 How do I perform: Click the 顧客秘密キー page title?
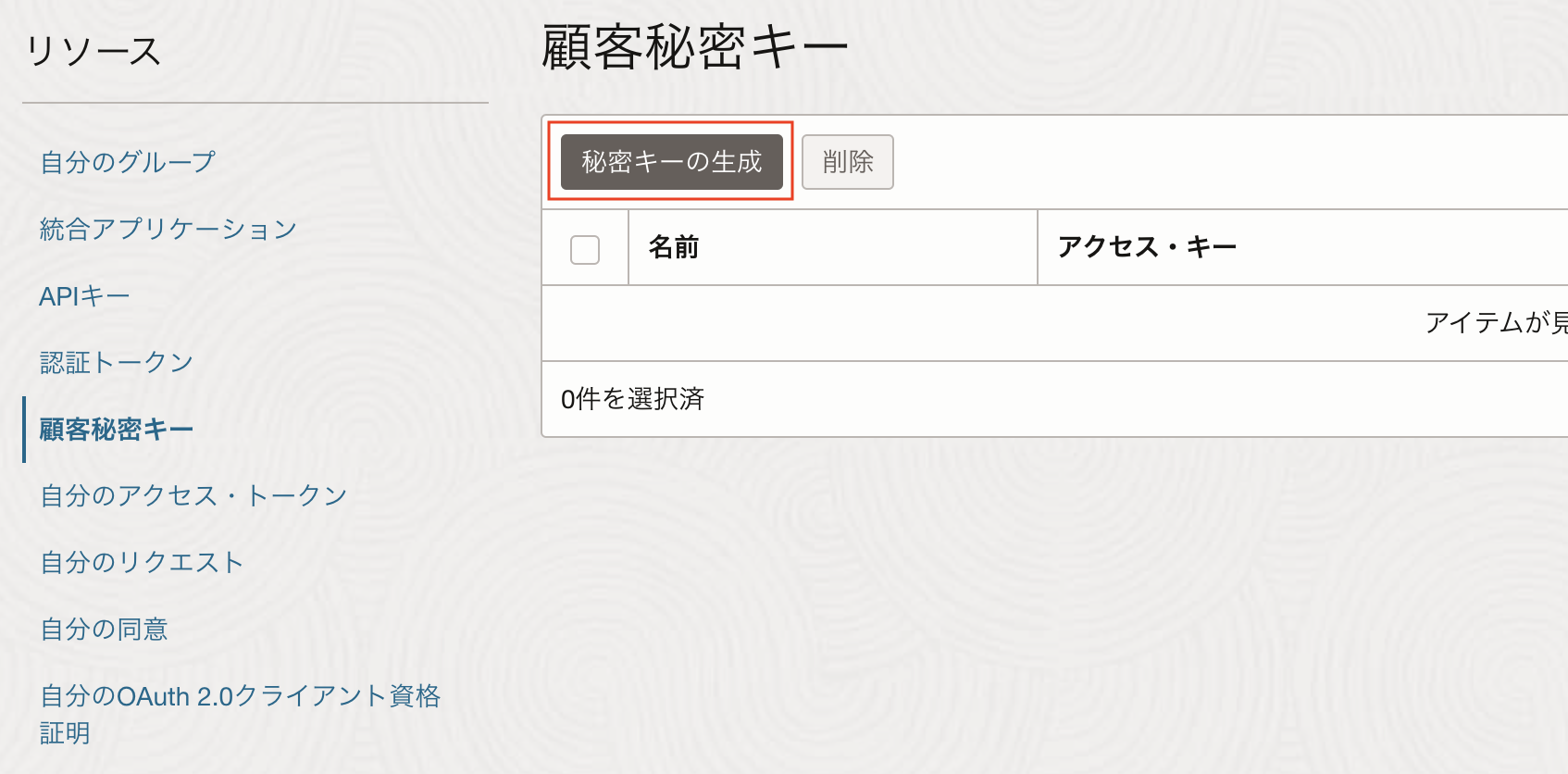[692, 44]
